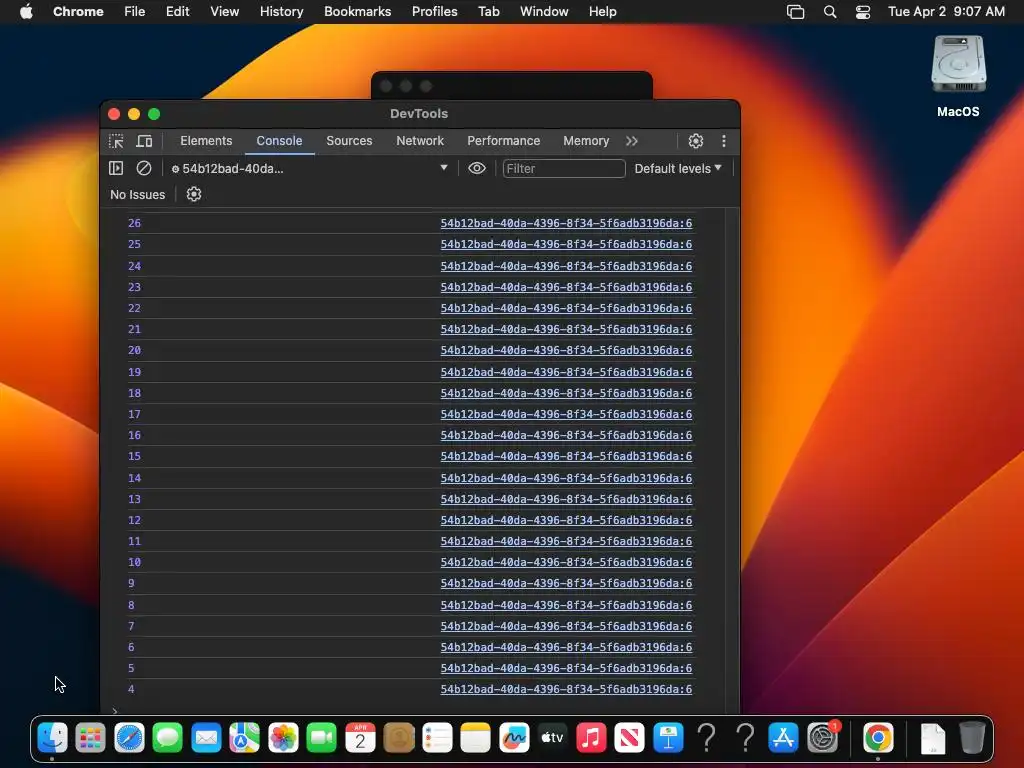
Task: Open News from the Dock
Action: (x=630, y=738)
